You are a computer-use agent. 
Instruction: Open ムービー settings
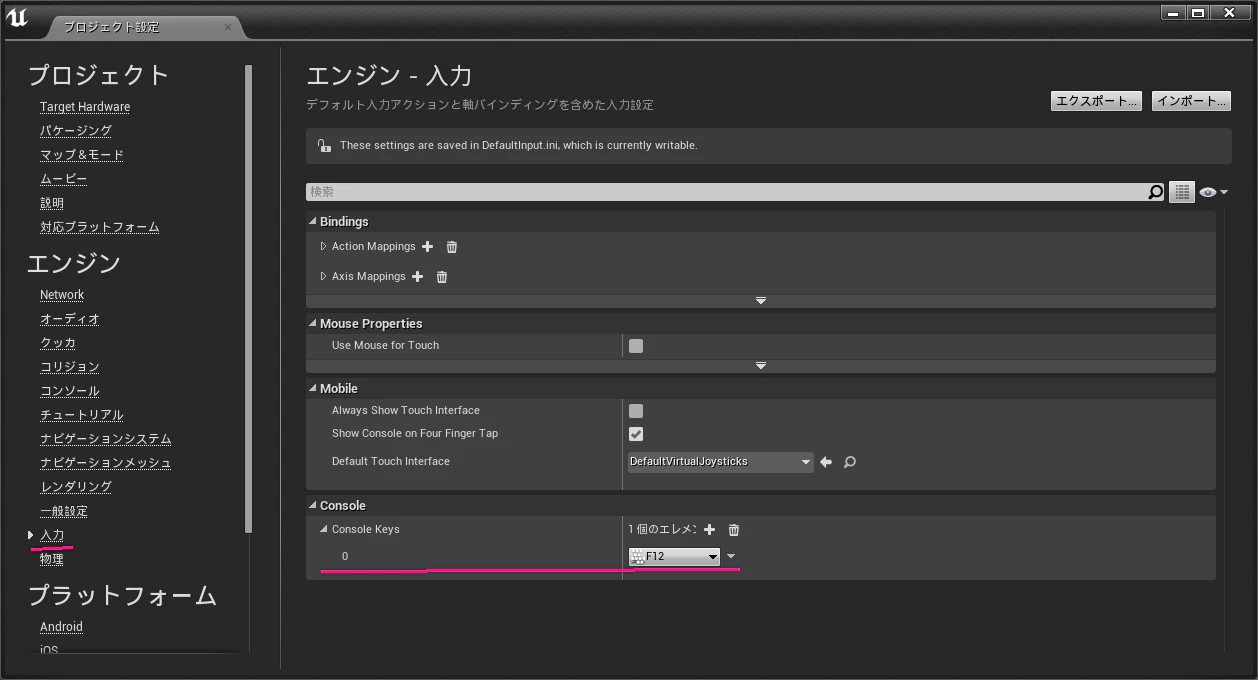pyautogui.click(x=64, y=179)
